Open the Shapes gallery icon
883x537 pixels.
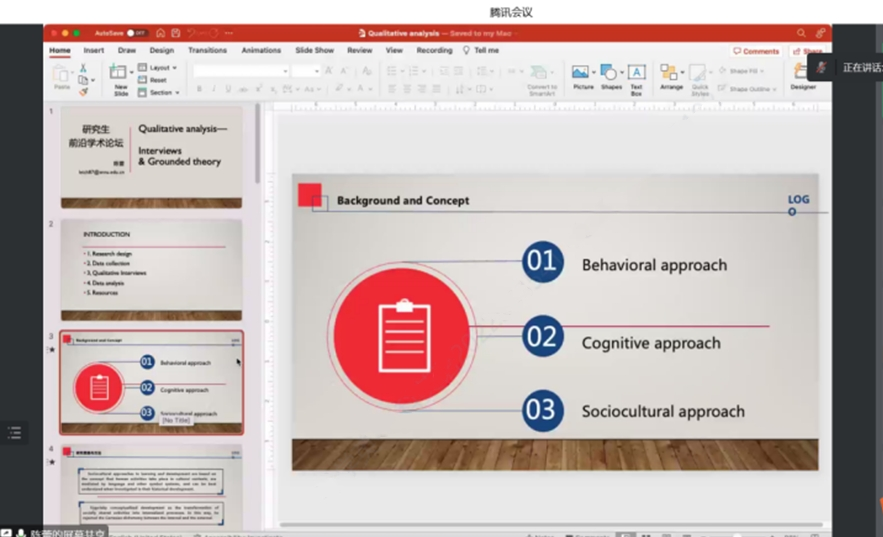610,73
